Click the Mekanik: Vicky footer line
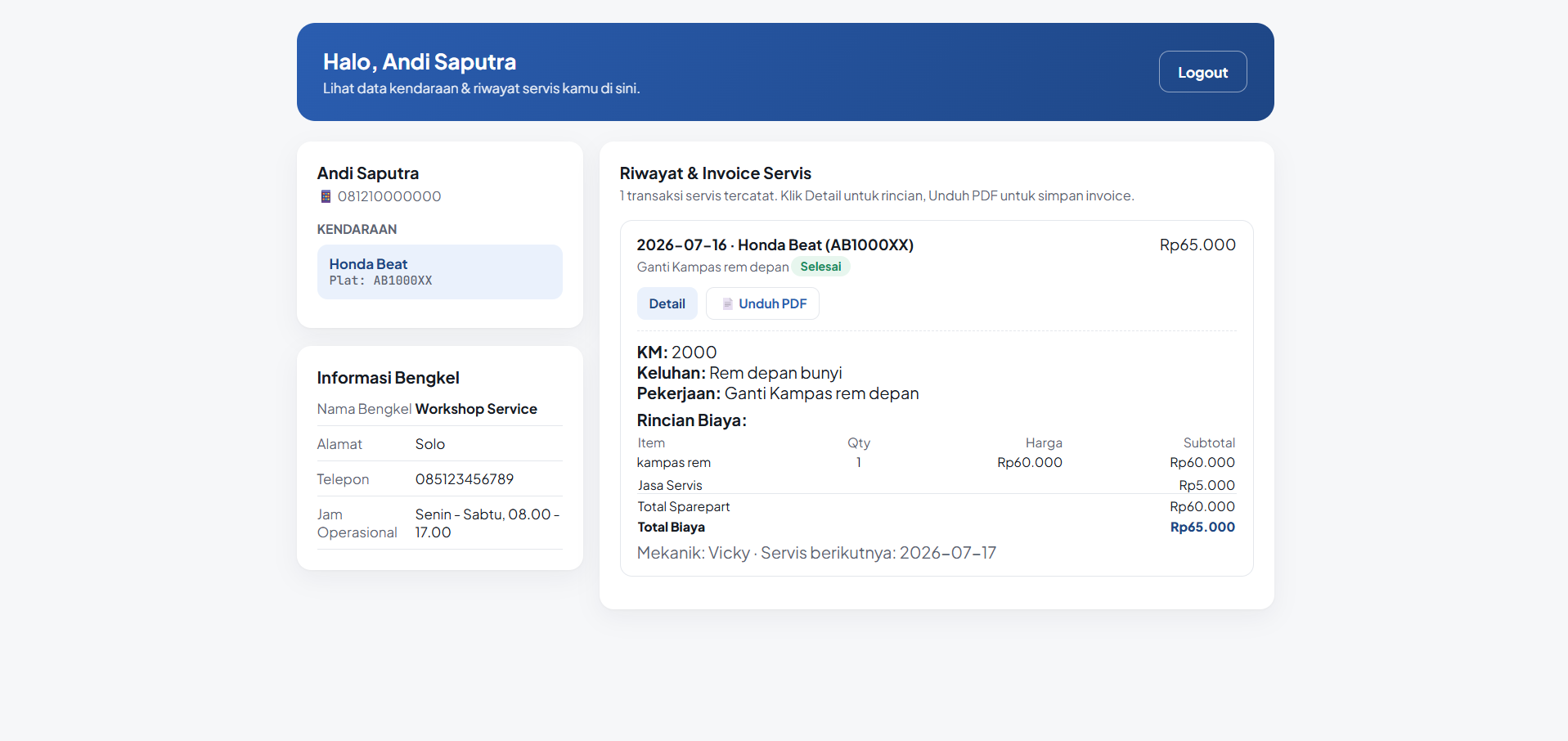Screen dimensions: 1568x741 pyautogui.click(x=816, y=553)
